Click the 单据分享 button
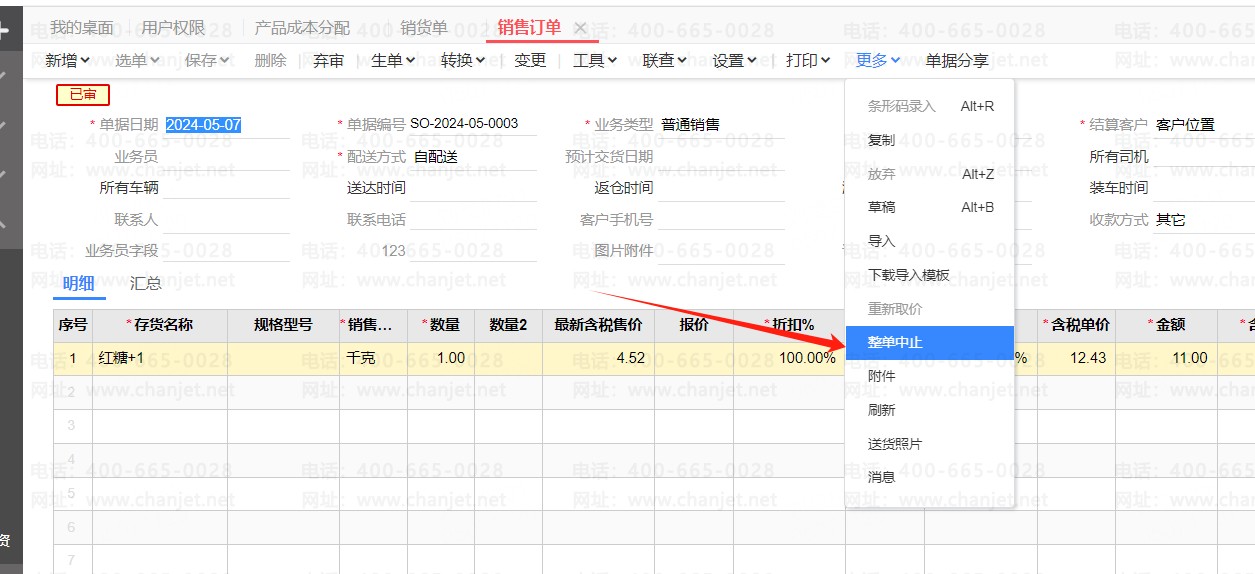Screen dimensions: 1255x574 click(x=956, y=61)
